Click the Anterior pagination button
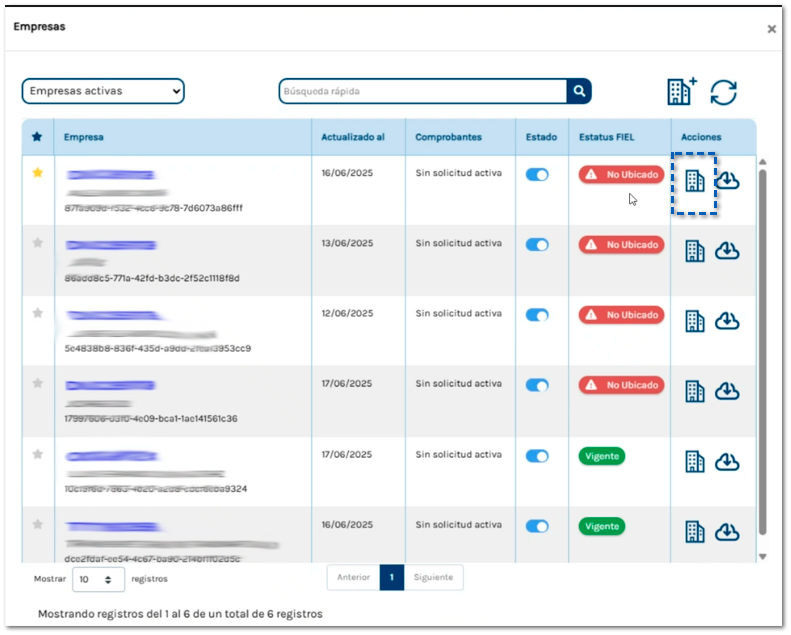This screenshot has width=791, height=635. point(353,577)
